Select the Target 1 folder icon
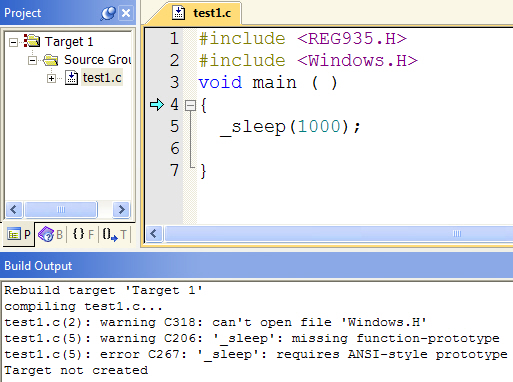 [x=32, y=41]
